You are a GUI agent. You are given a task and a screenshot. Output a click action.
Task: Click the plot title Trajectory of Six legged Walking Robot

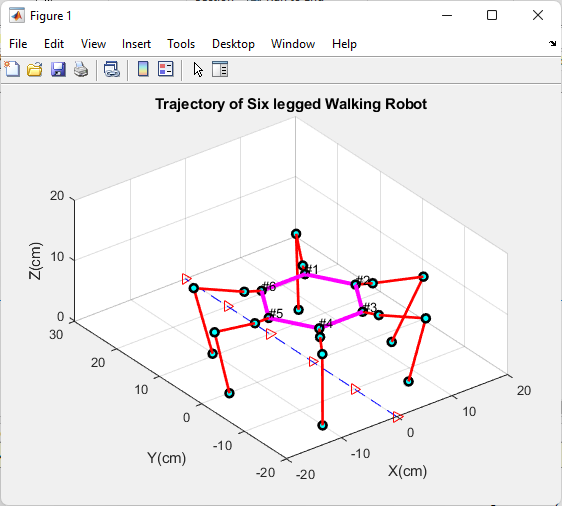tap(291, 104)
